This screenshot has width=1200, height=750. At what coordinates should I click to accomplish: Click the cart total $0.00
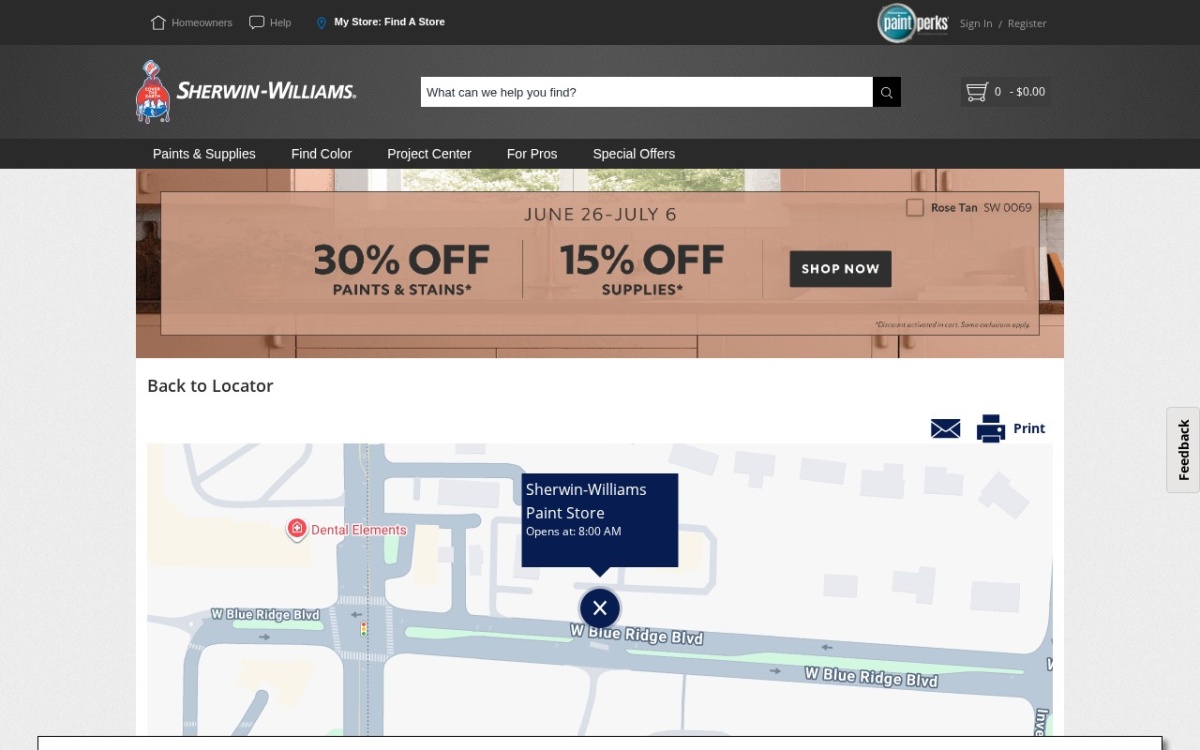[x=1030, y=92]
